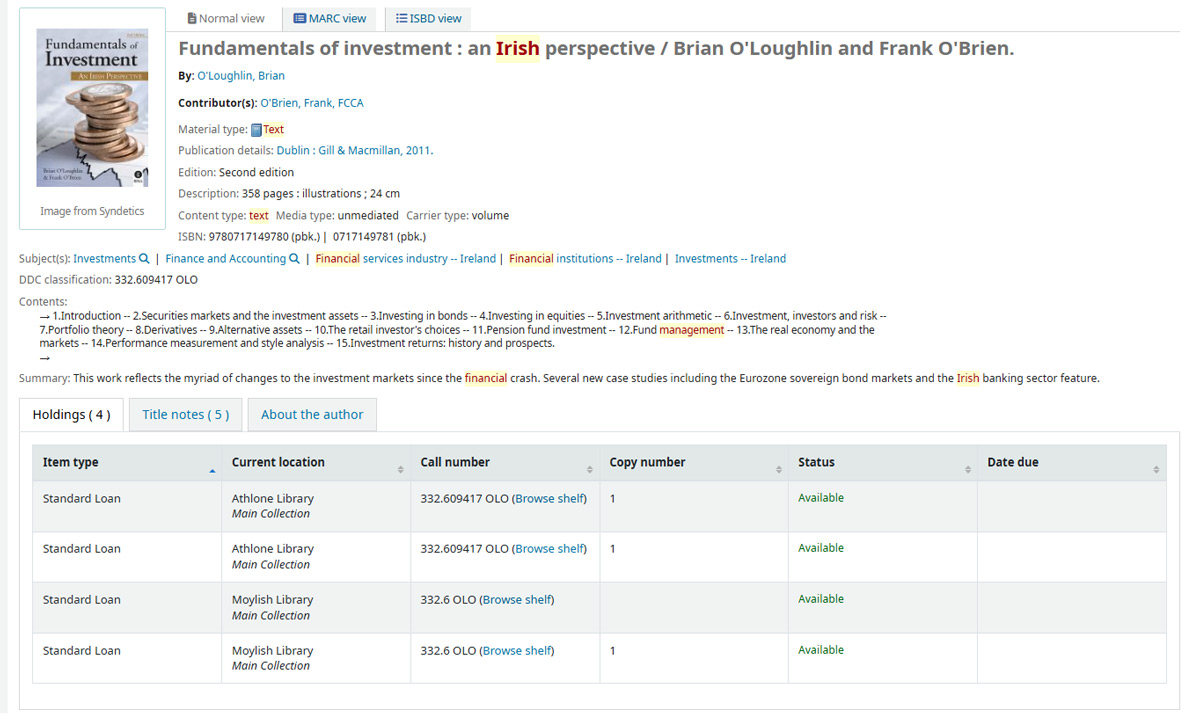The width and height of the screenshot is (1200, 714).
Task: Click the search icon next to Investments subject
Action: [145, 259]
